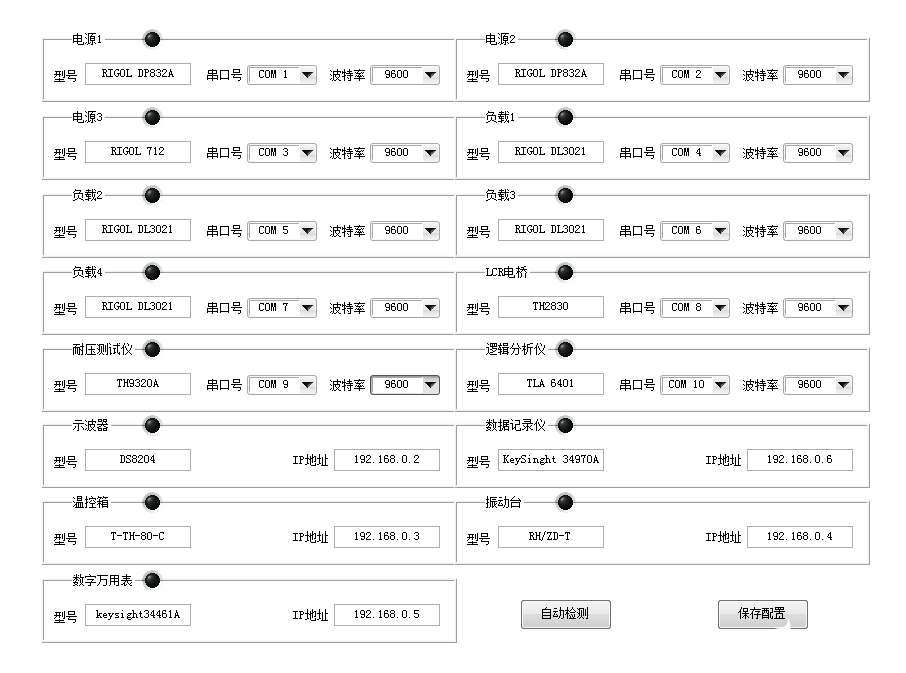Click the 保存配置 button
This screenshot has width=906, height=673.
tap(762, 614)
